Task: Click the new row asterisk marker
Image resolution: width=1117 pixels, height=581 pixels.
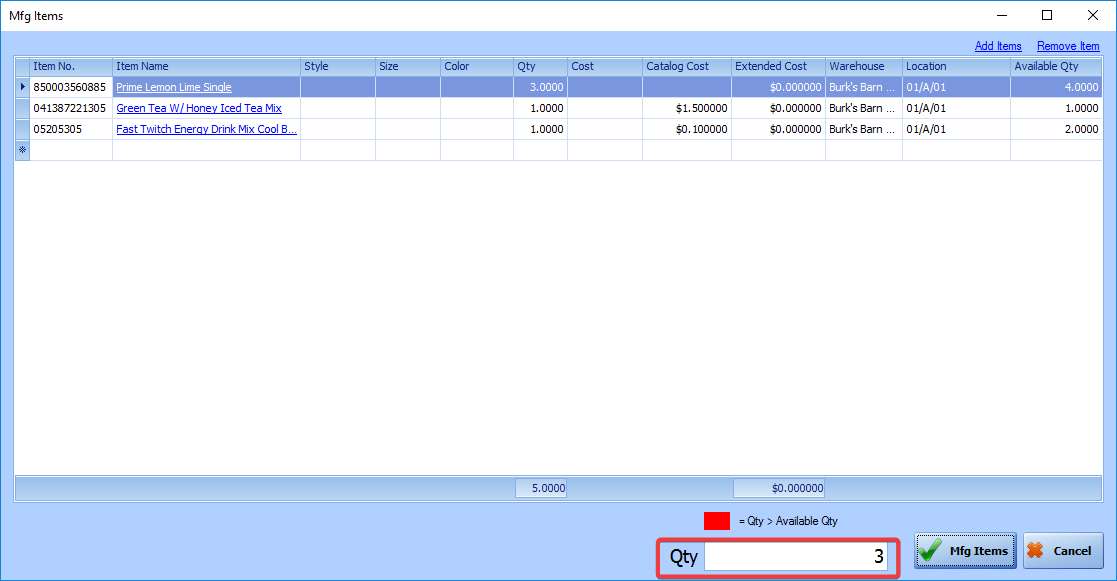Action: (23, 150)
